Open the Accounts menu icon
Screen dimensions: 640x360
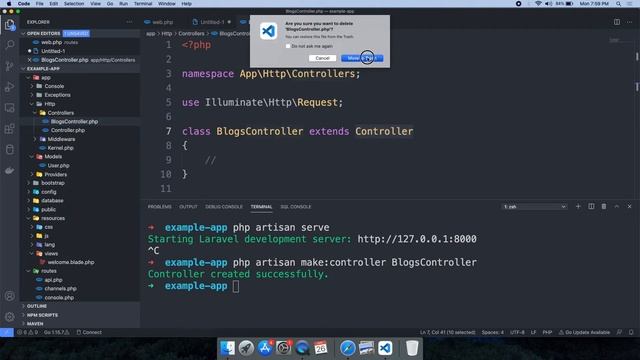coord(9,296)
